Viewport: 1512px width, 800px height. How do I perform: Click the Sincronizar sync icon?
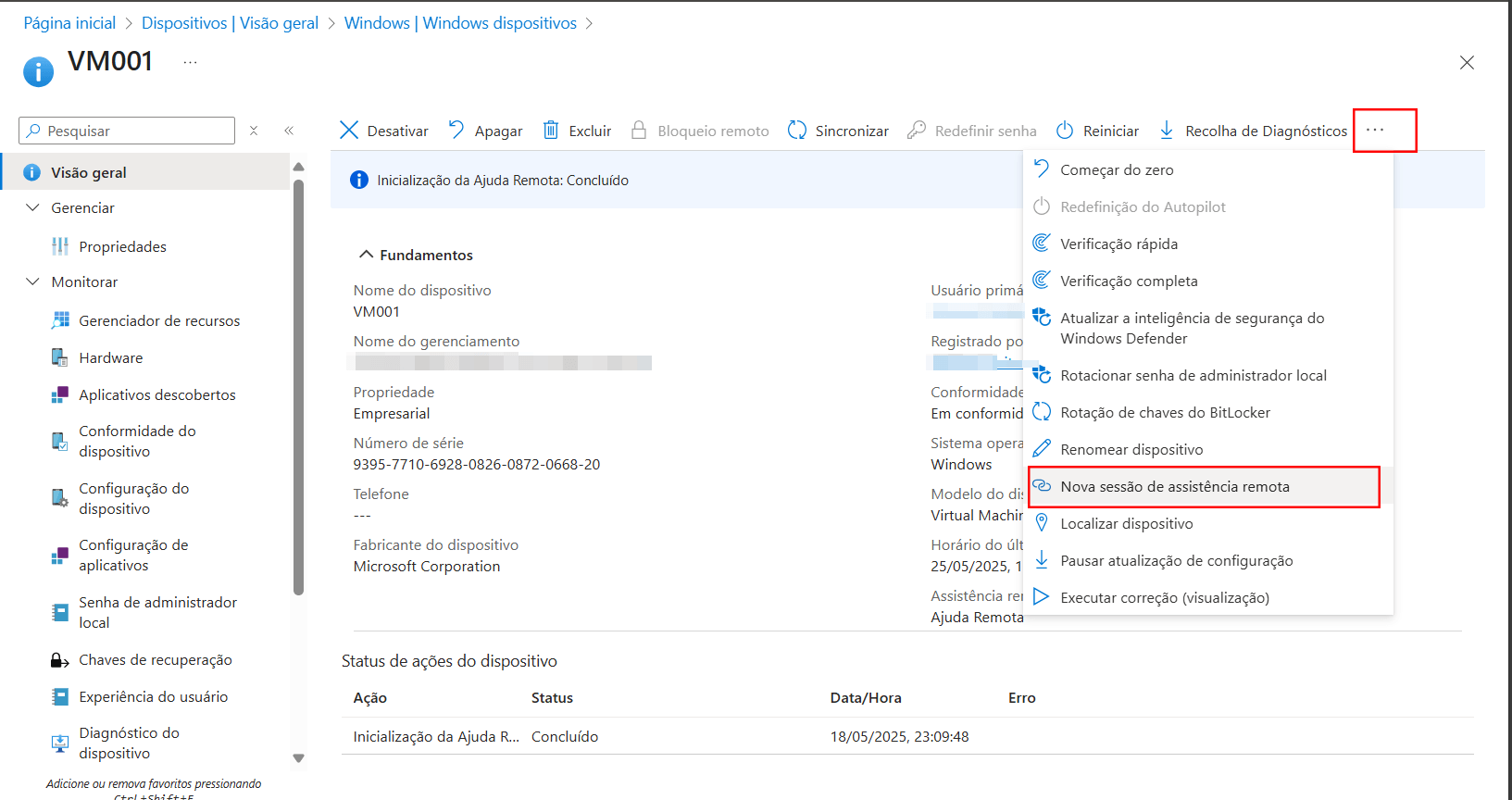pyautogui.click(x=797, y=131)
